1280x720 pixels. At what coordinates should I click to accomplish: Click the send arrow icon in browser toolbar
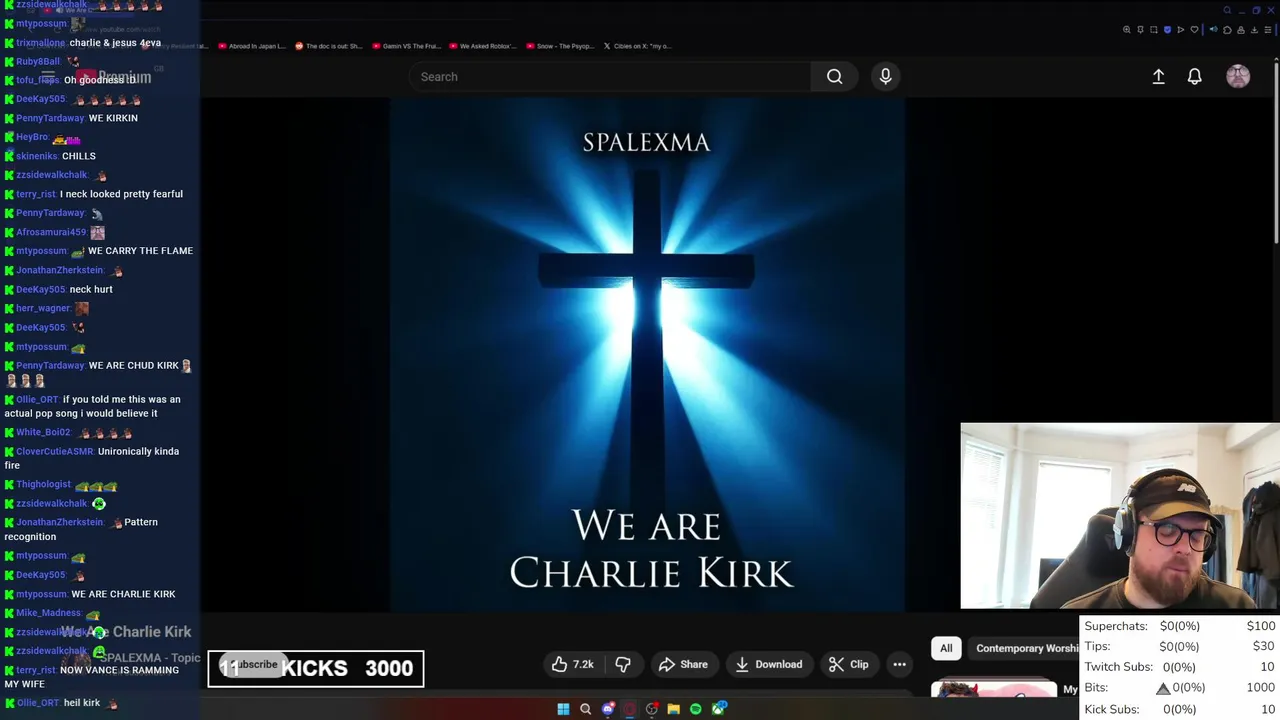(x=1181, y=30)
